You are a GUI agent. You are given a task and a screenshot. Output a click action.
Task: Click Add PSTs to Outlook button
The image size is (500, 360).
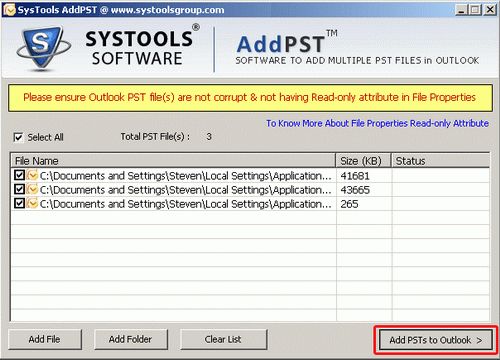[x=435, y=340]
